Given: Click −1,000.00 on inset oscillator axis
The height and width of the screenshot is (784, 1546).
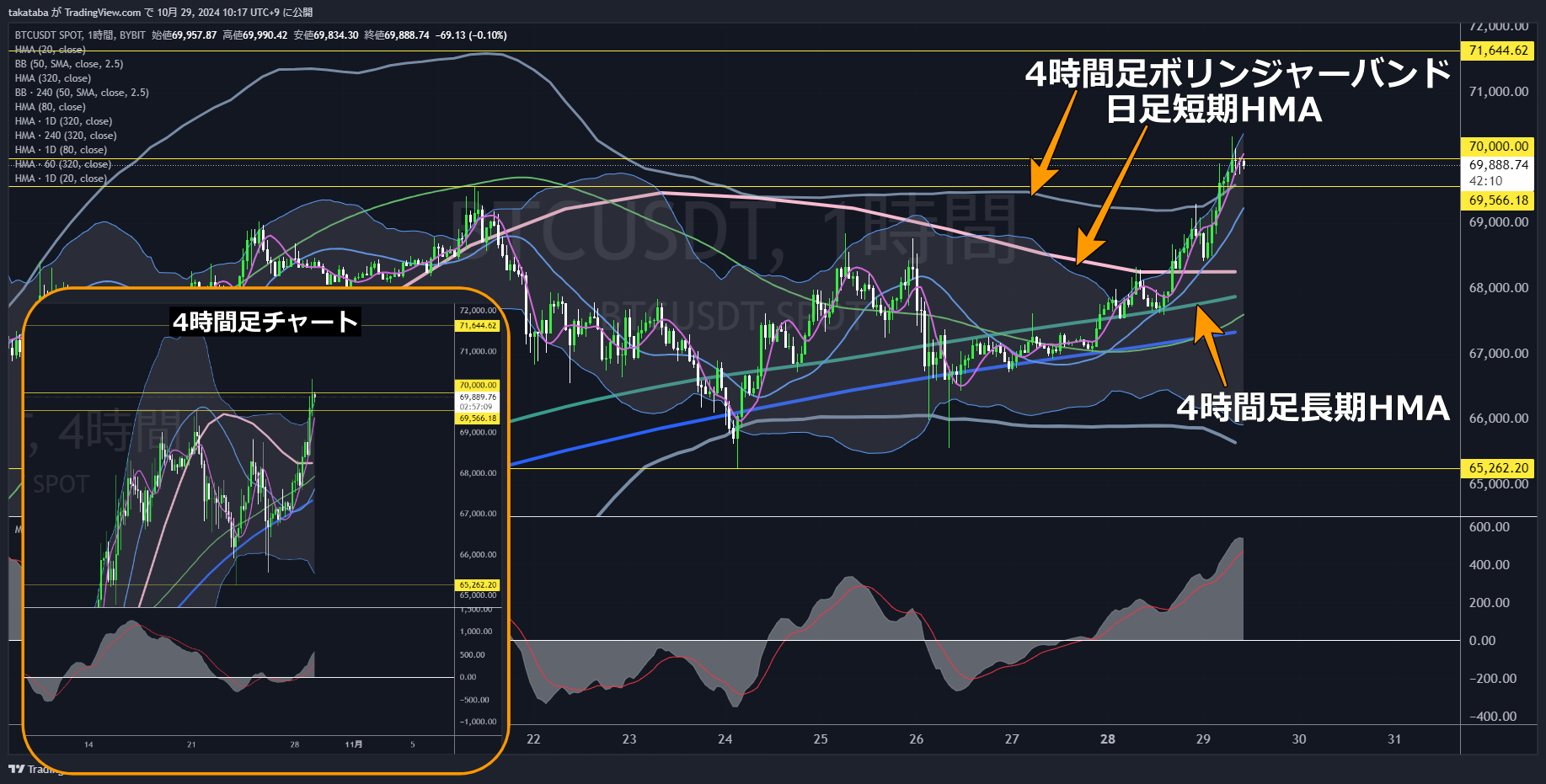Looking at the screenshot, I should 478,722.
